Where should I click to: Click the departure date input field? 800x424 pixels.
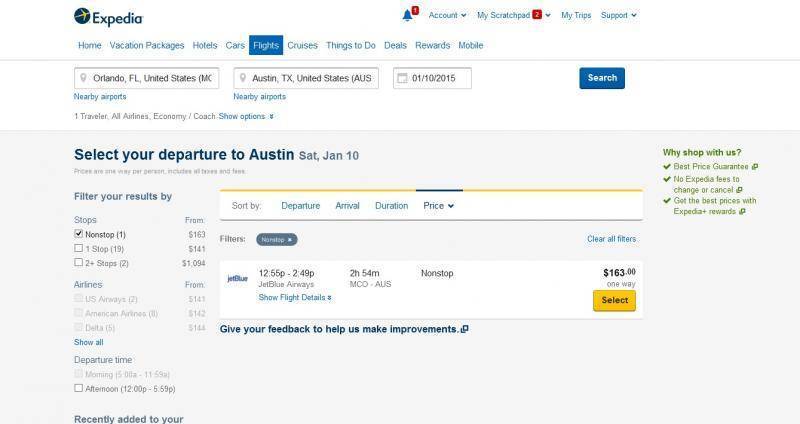[438, 78]
